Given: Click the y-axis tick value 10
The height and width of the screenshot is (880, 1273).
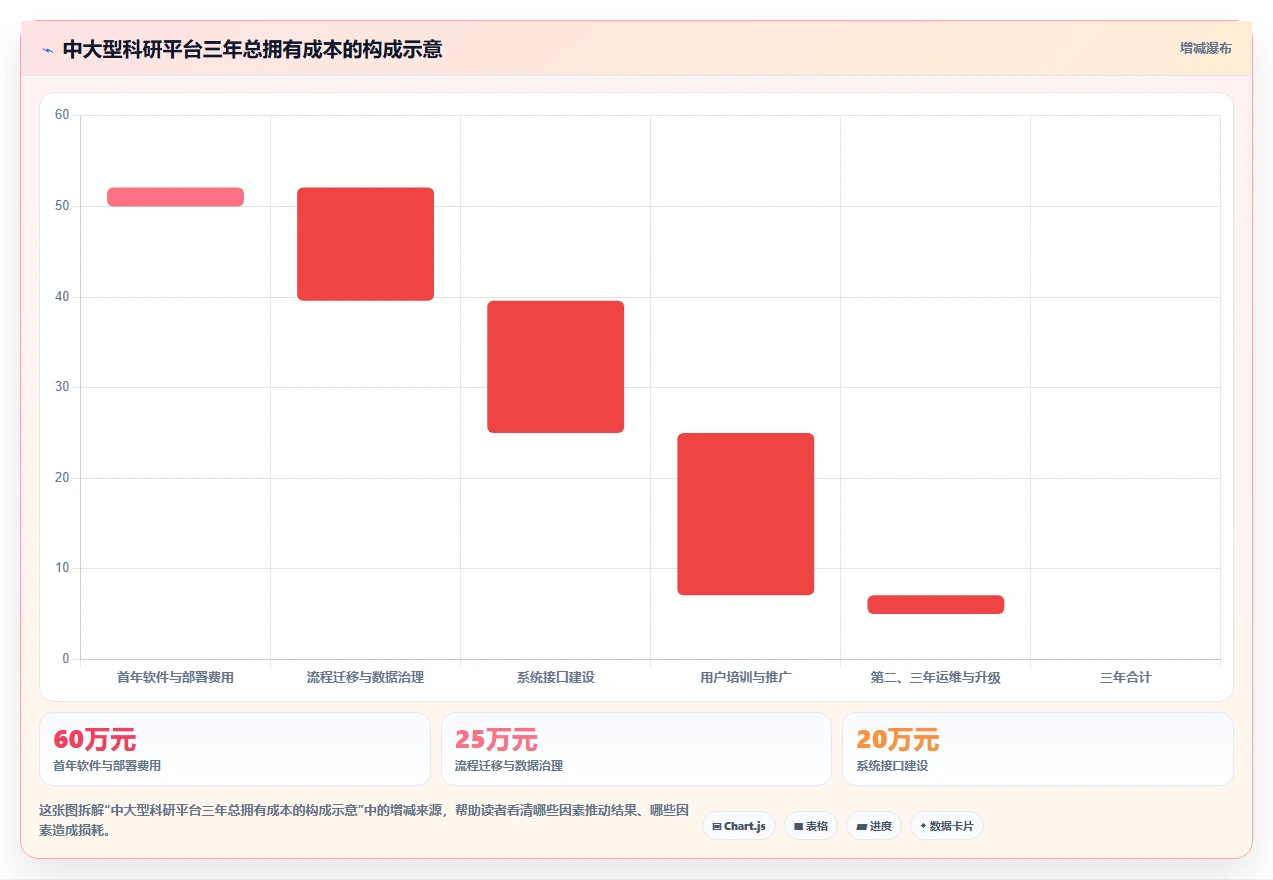Looking at the screenshot, I should [62, 568].
